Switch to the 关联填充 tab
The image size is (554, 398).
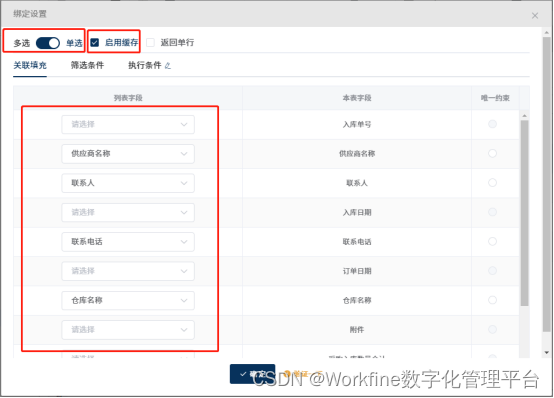click(30, 65)
